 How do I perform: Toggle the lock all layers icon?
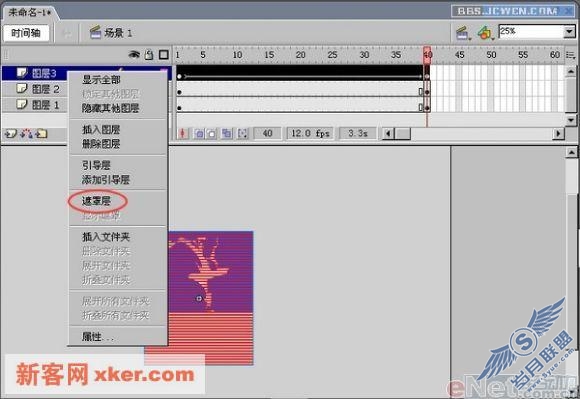click(149, 55)
